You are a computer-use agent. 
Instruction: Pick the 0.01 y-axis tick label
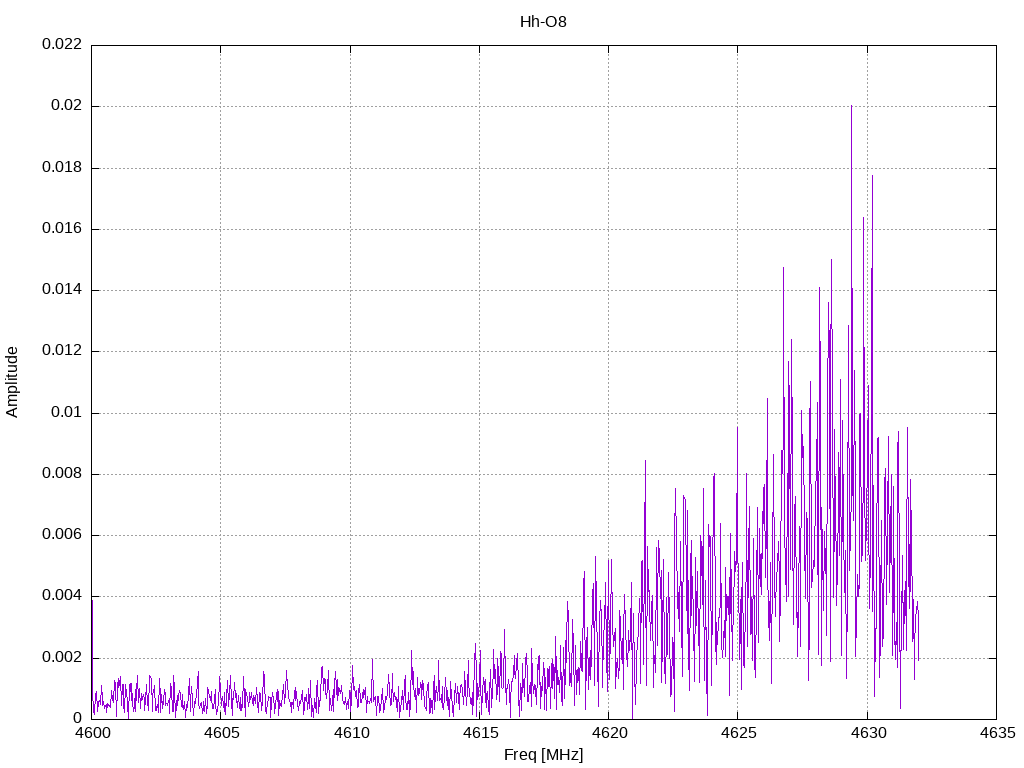click(x=67, y=413)
